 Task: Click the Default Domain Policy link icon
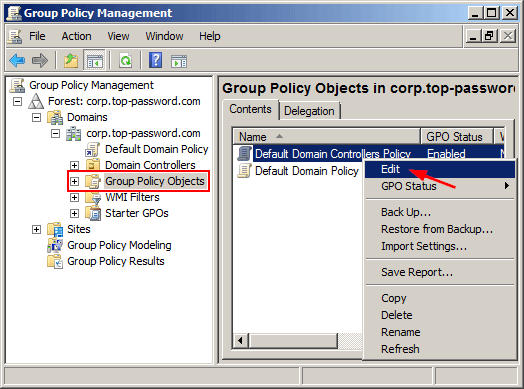92,149
